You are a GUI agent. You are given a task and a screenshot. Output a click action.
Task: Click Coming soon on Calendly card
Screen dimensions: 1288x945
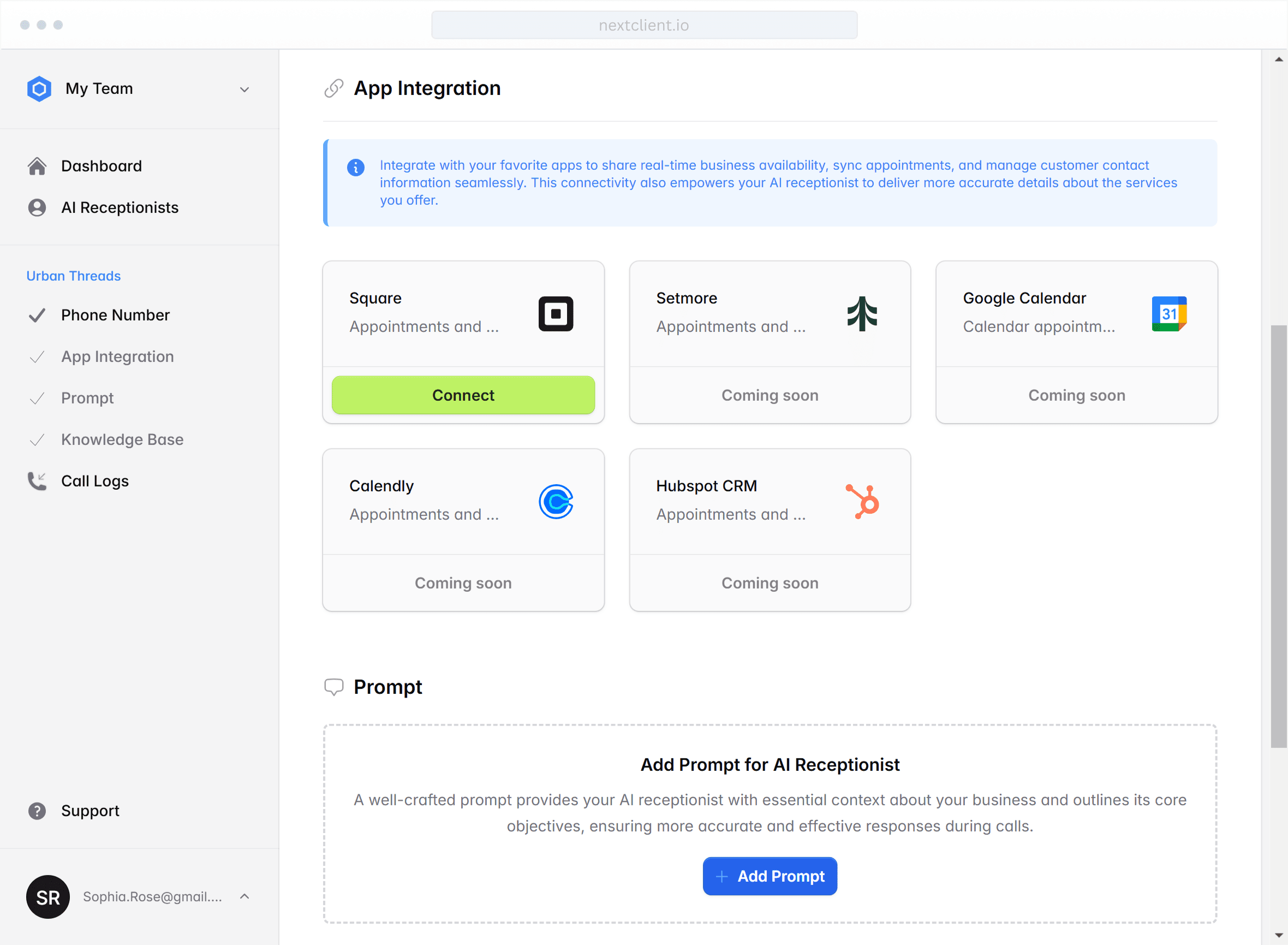click(x=463, y=584)
